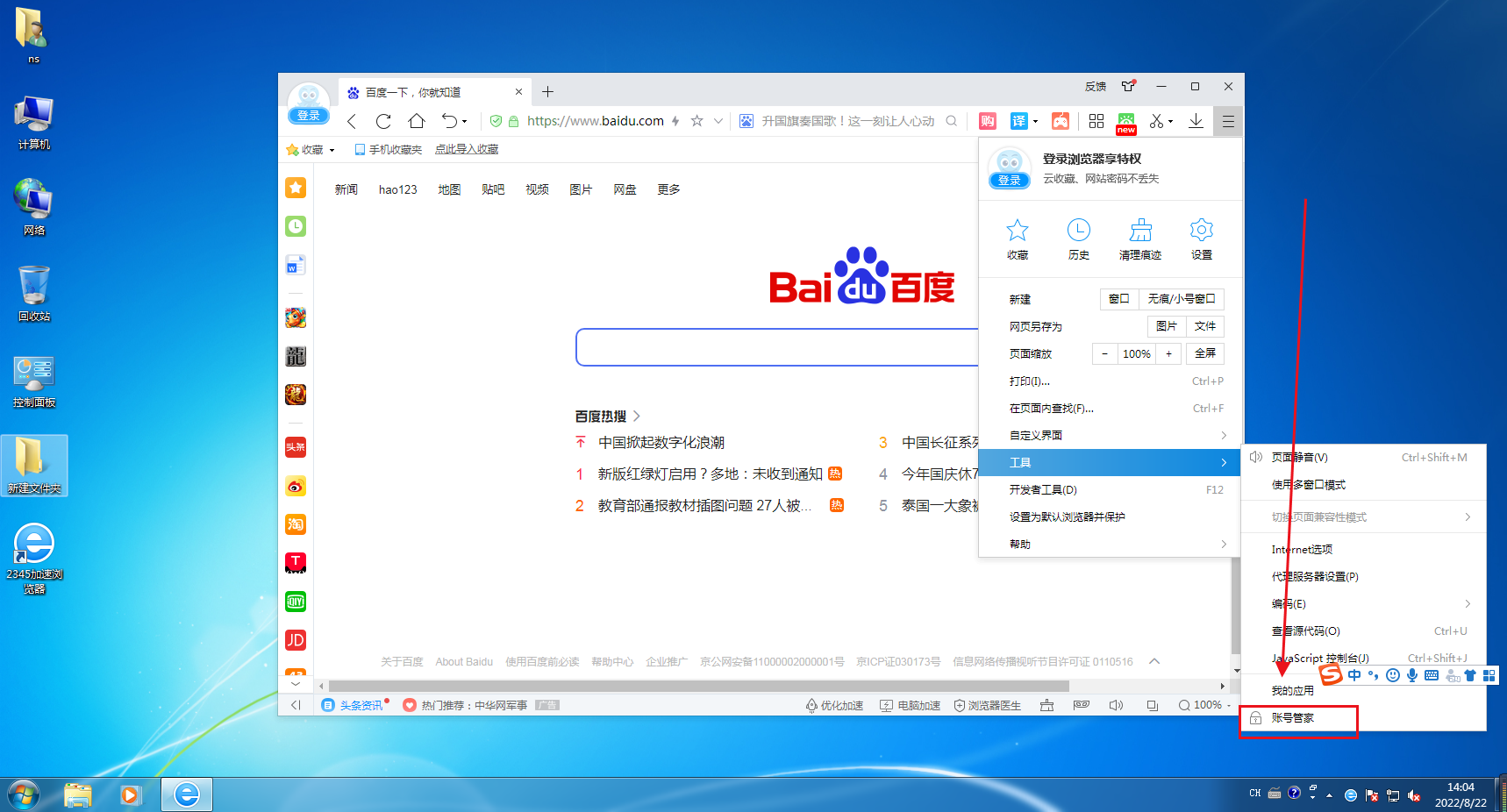
Task: Expand the Encoding submenu
Action: (x=1364, y=603)
